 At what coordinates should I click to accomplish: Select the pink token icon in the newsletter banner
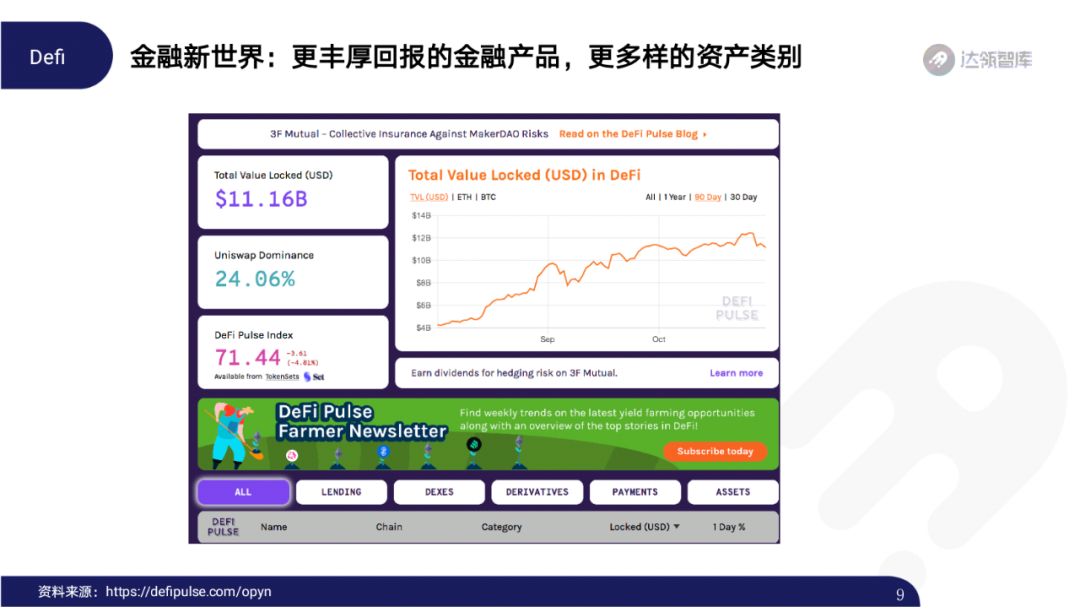[x=291, y=454]
